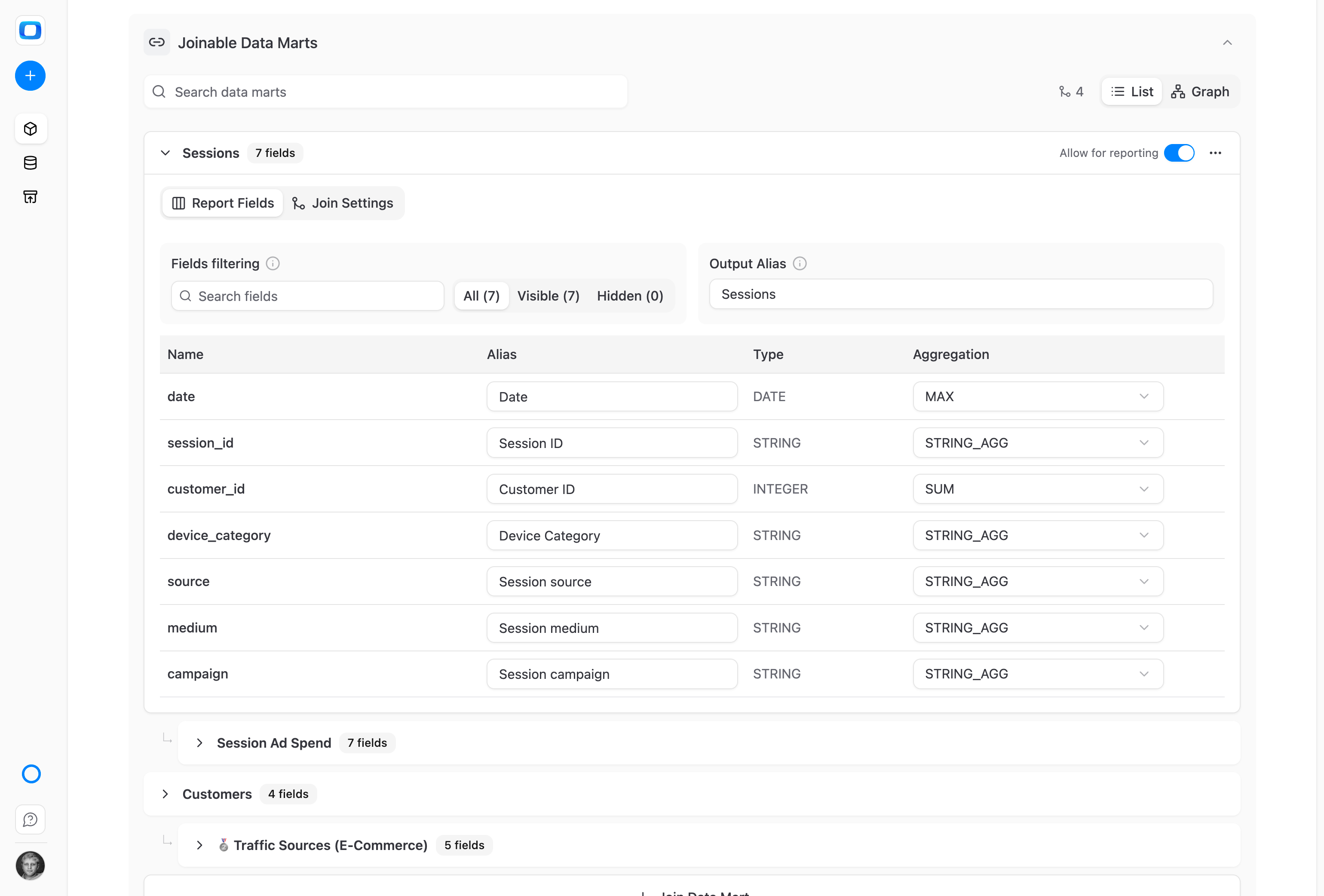Edit the Customer ID alias field
Screen dimensions: 1324x896
[x=612, y=489]
